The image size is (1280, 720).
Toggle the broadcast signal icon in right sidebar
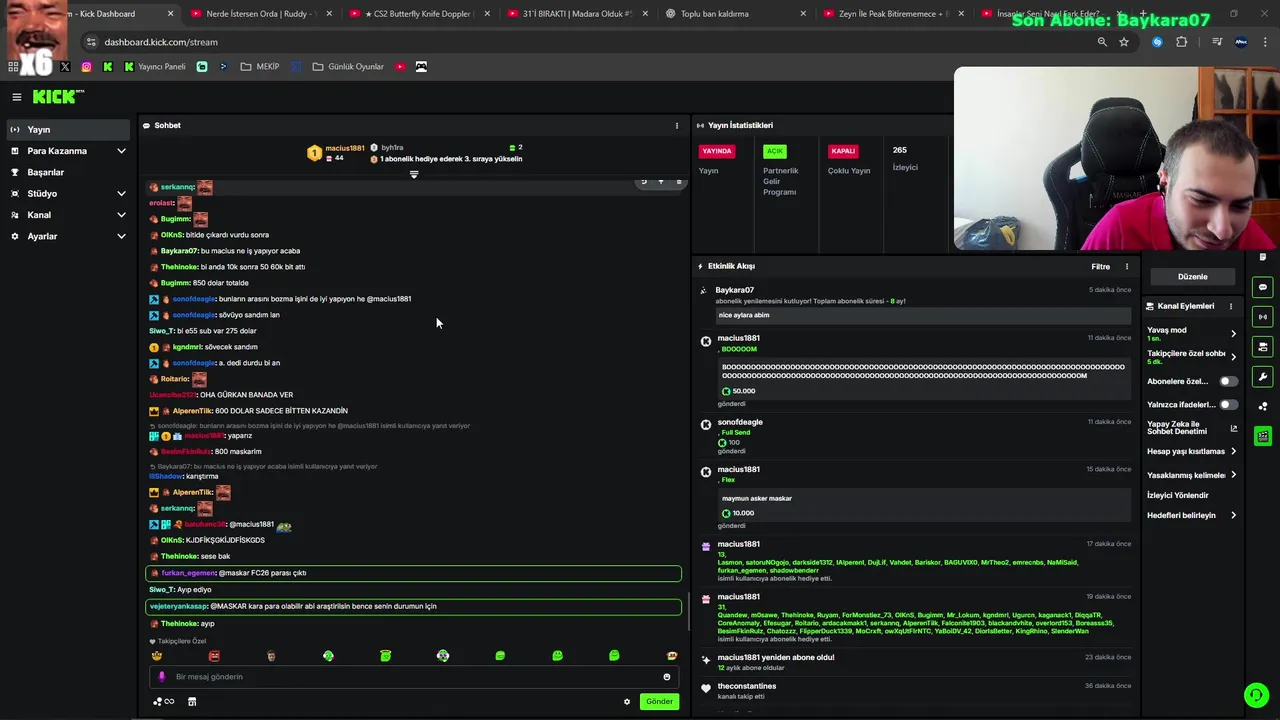click(x=1263, y=317)
